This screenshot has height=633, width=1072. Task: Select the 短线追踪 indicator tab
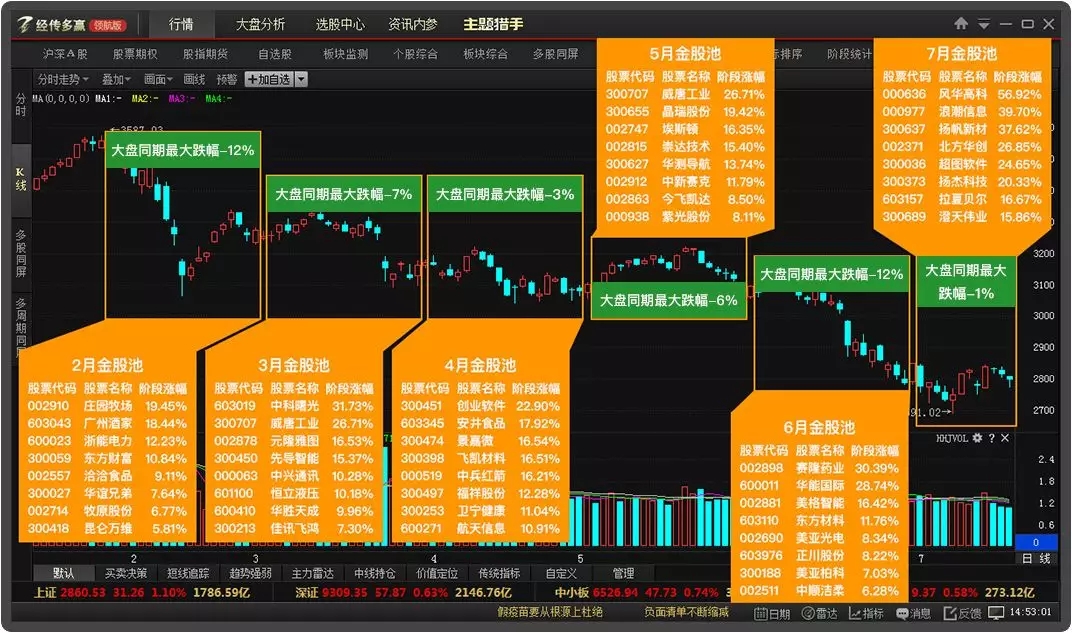coord(188,574)
